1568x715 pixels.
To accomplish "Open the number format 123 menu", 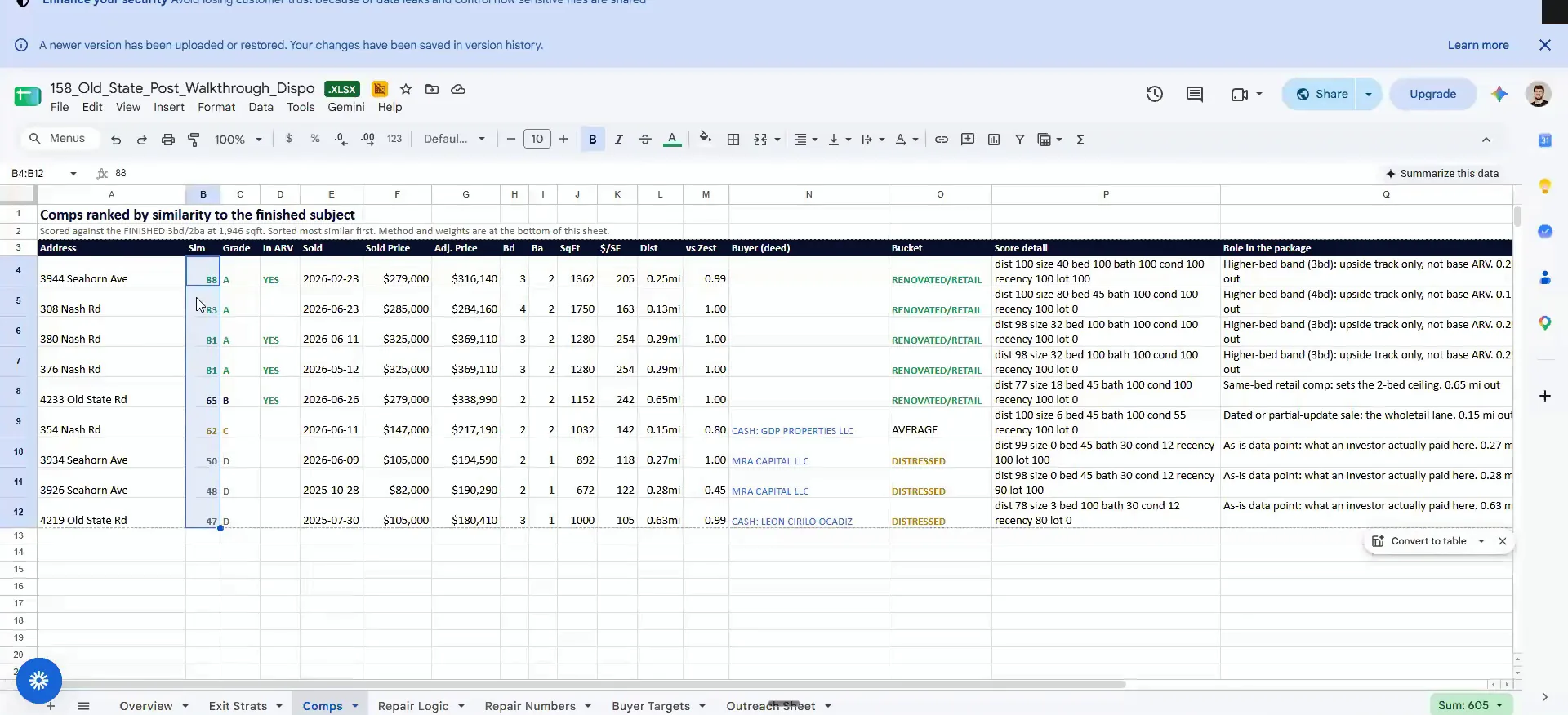I will click(394, 139).
